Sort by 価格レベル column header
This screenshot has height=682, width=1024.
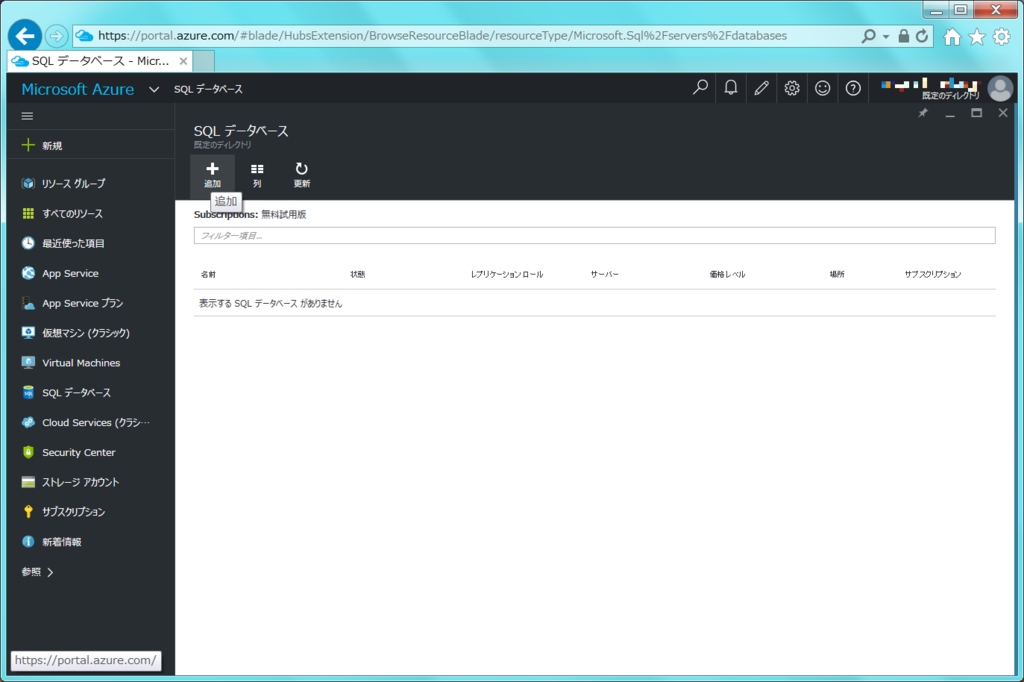727,274
